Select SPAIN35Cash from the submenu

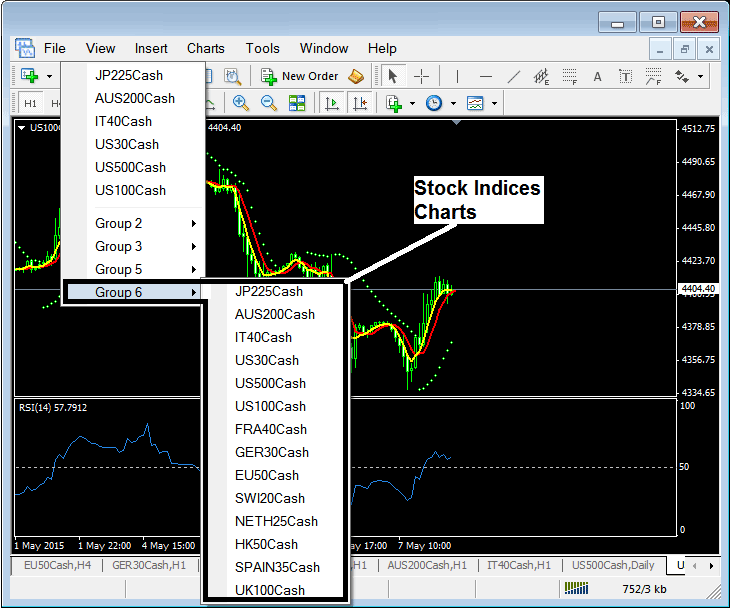[276, 567]
